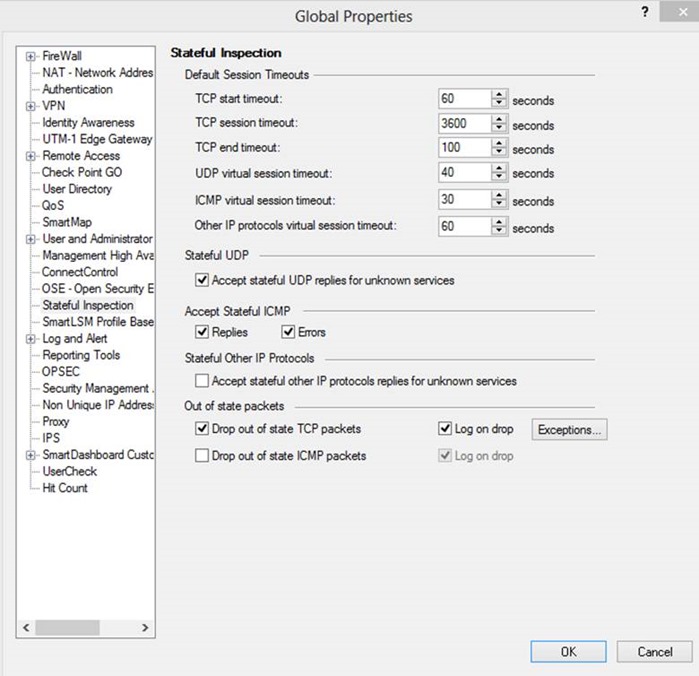699x676 pixels.
Task: Open the Authentication page
Action: tap(78, 89)
